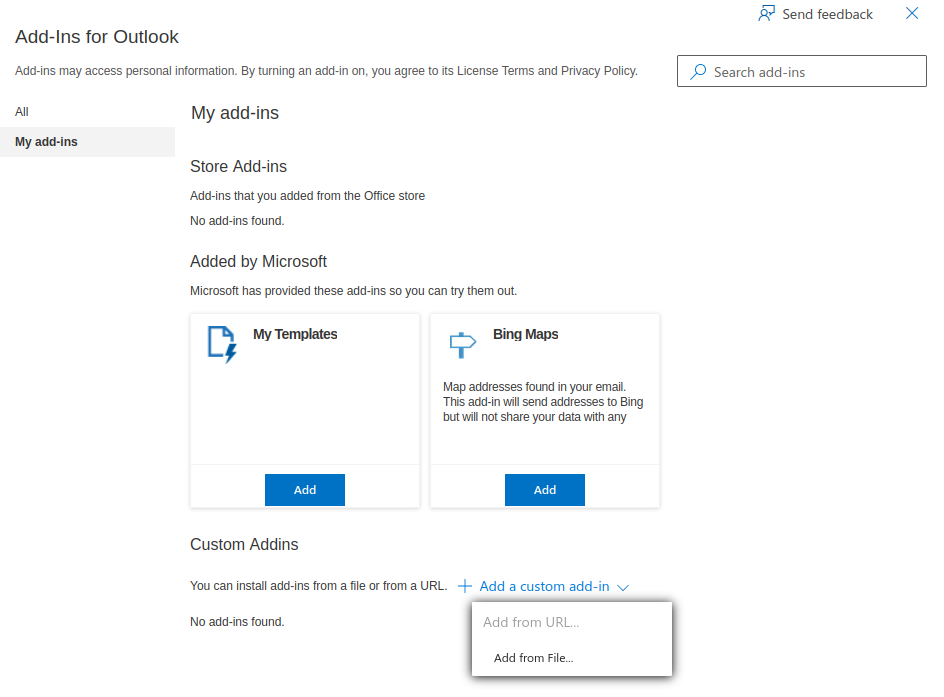Collapse the custom add-in dropdown chevron
This screenshot has height=697, width=944.
(x=623, y=587)
